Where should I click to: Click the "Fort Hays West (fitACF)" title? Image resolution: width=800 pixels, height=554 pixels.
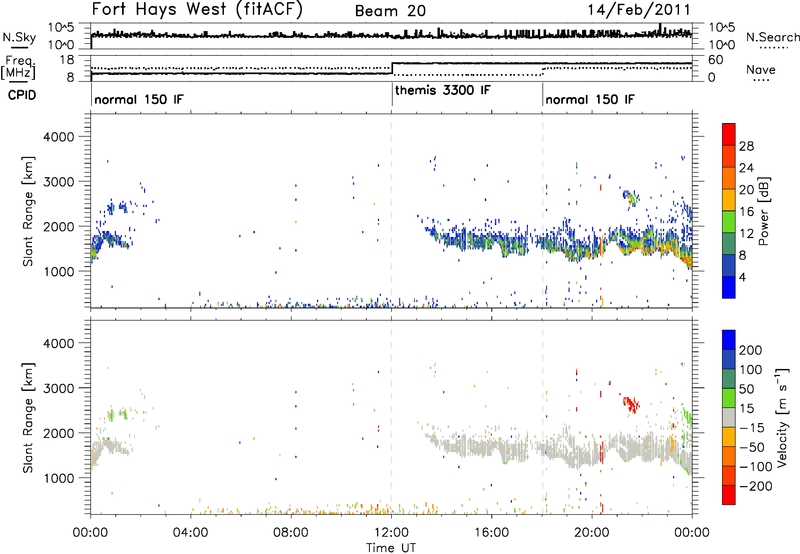pos(196,10)
